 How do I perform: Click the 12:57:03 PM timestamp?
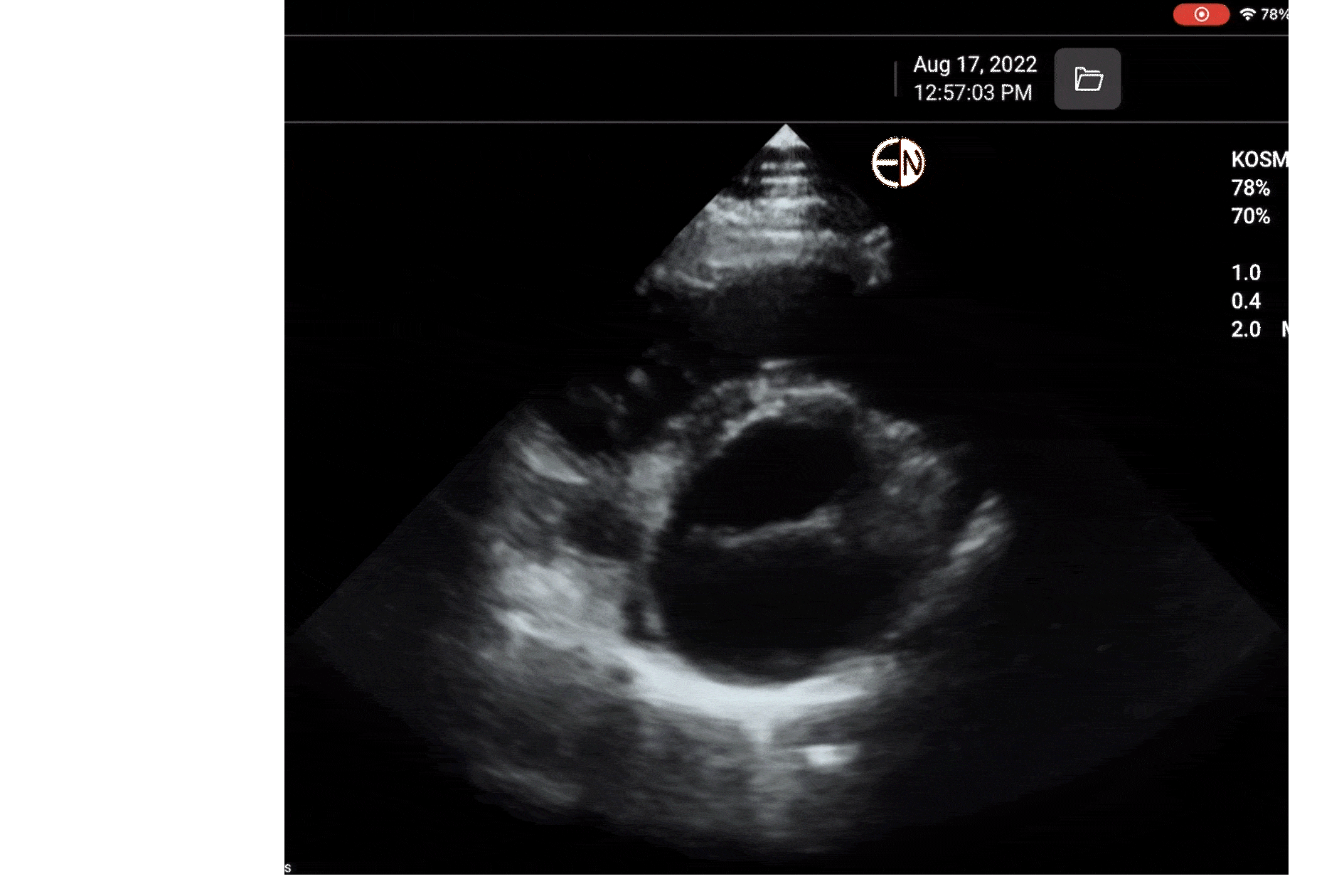(972, 93)
